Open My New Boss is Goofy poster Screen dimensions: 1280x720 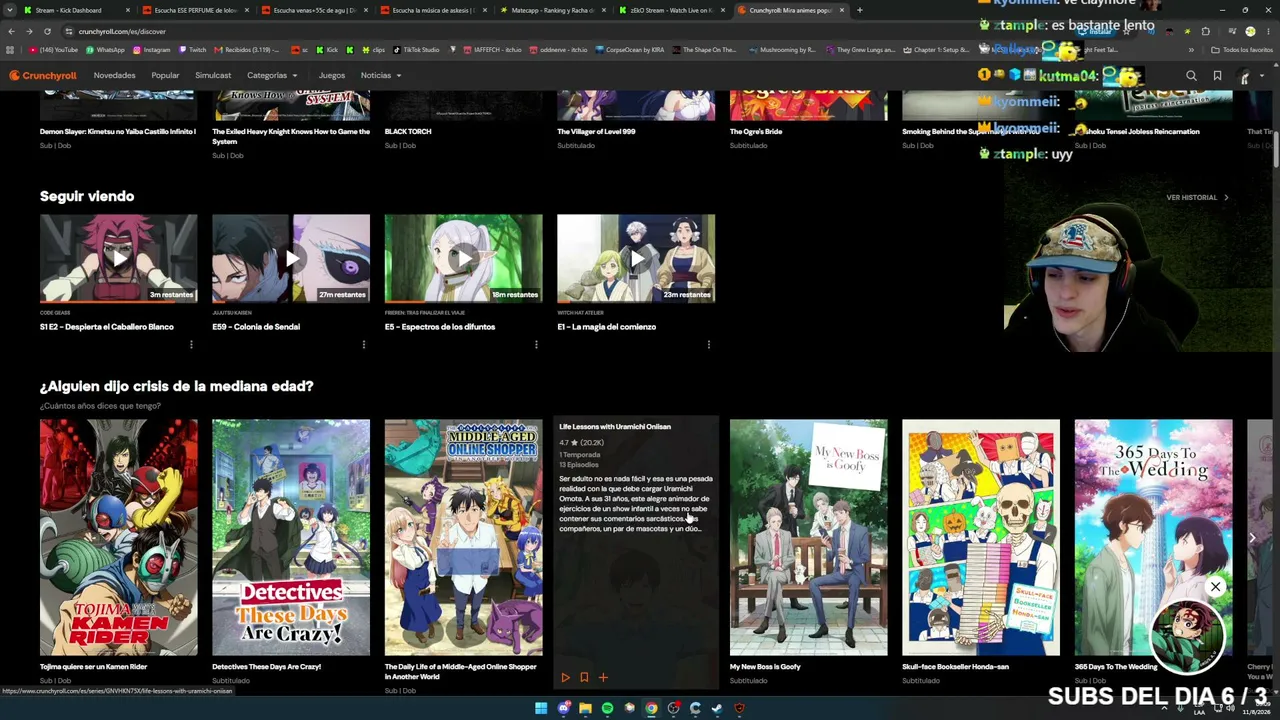pyautogui.click(x=808, y=537)
